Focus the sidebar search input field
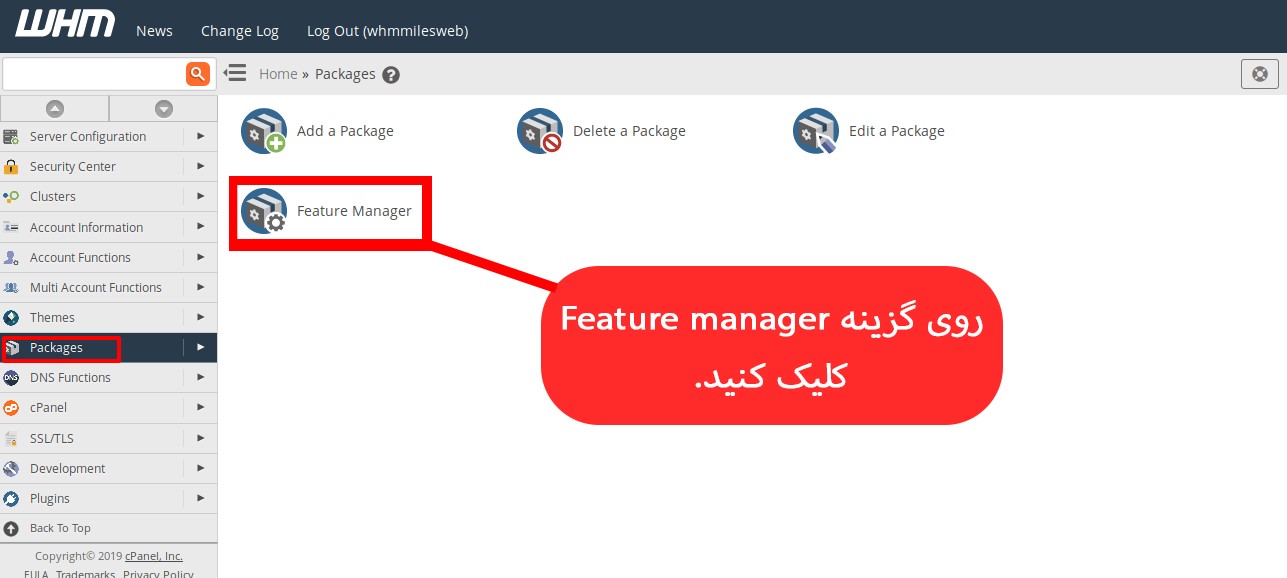 point(94,74)
